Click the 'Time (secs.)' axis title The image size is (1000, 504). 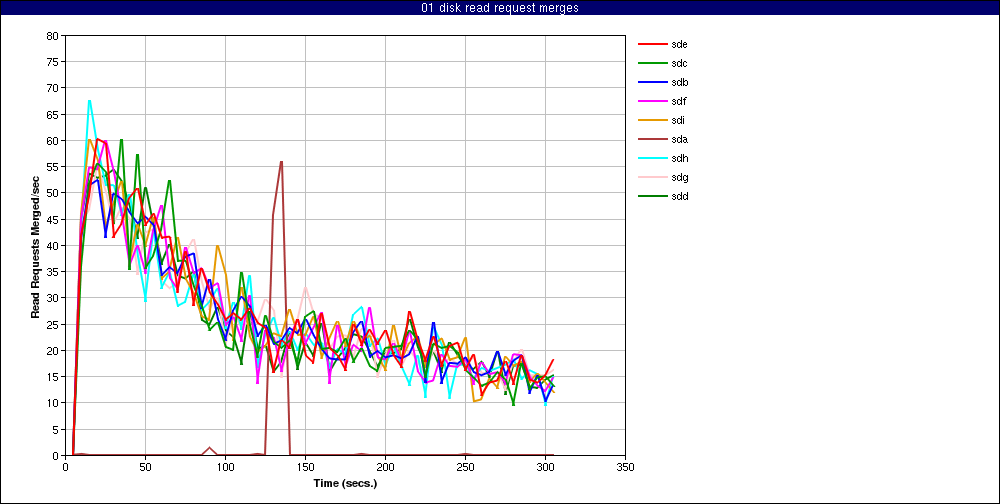(345, 483)
